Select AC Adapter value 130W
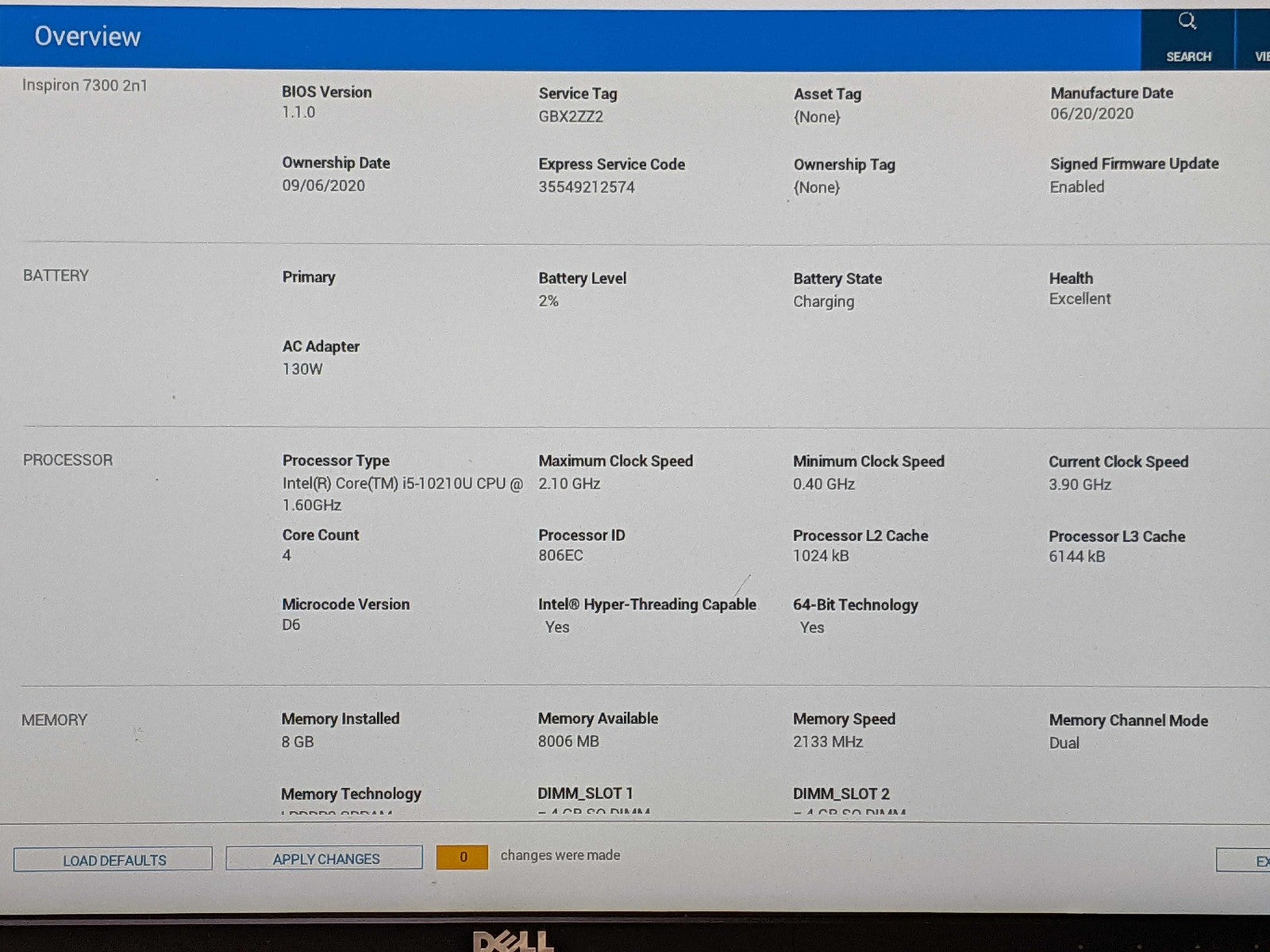Viewport: 1270px width, 952px height. [302, 369]
